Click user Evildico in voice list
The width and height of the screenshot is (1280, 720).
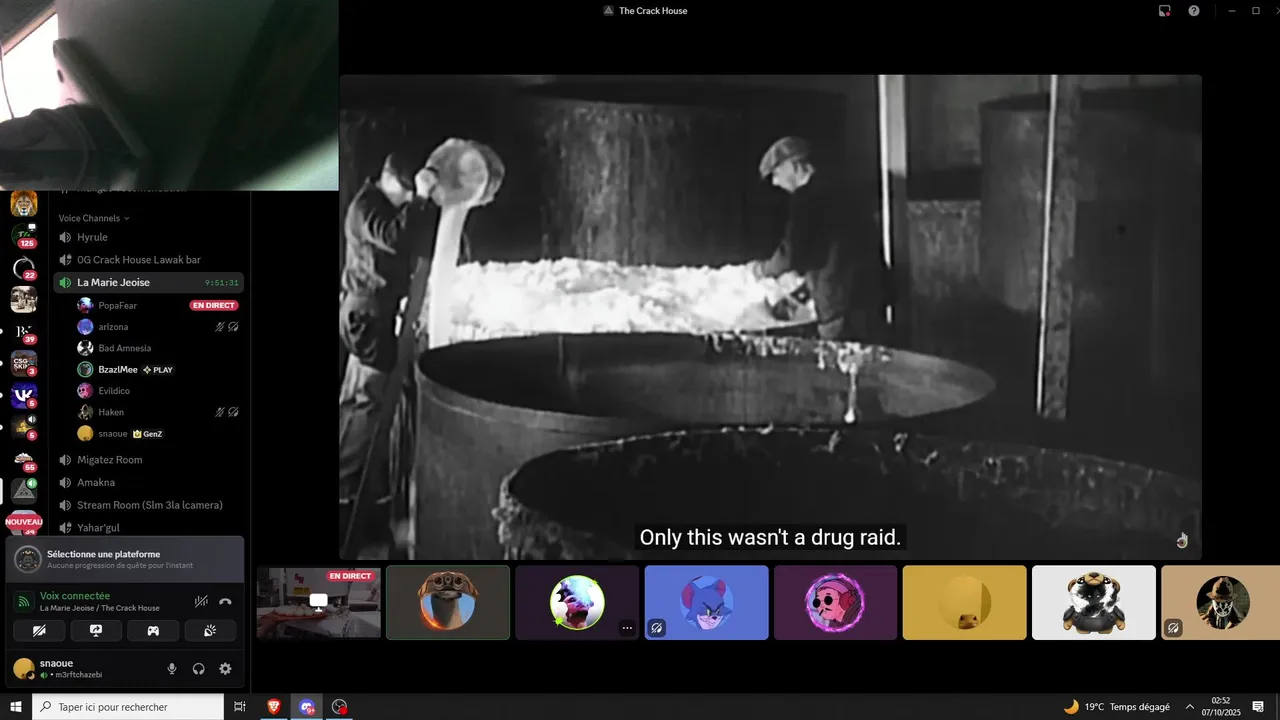(x=115, y=391)
